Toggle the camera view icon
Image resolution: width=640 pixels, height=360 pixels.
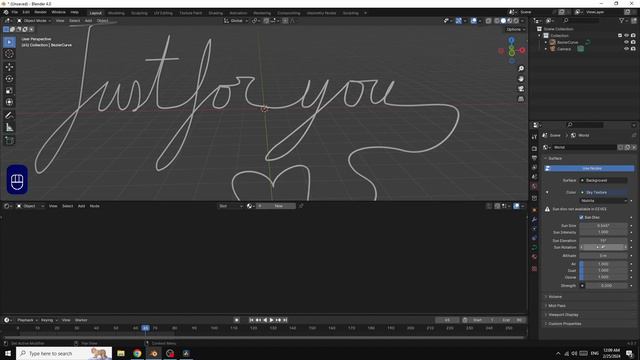coord(521,89)
